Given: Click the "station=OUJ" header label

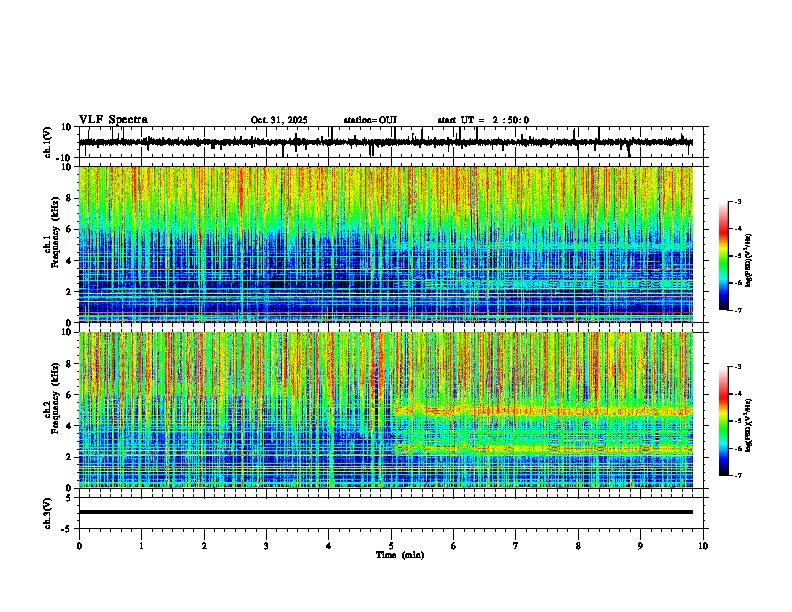Looking at the screenshot, I should [x=370, y=120].
